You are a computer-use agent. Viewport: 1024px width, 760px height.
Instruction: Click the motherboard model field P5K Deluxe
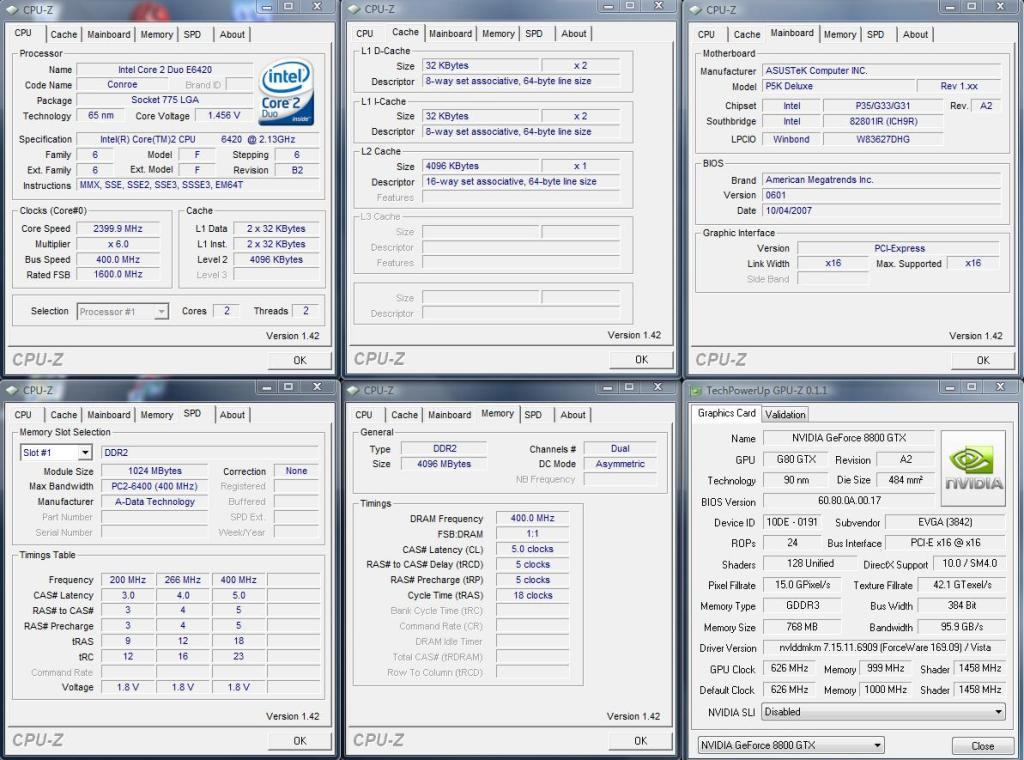838,86
